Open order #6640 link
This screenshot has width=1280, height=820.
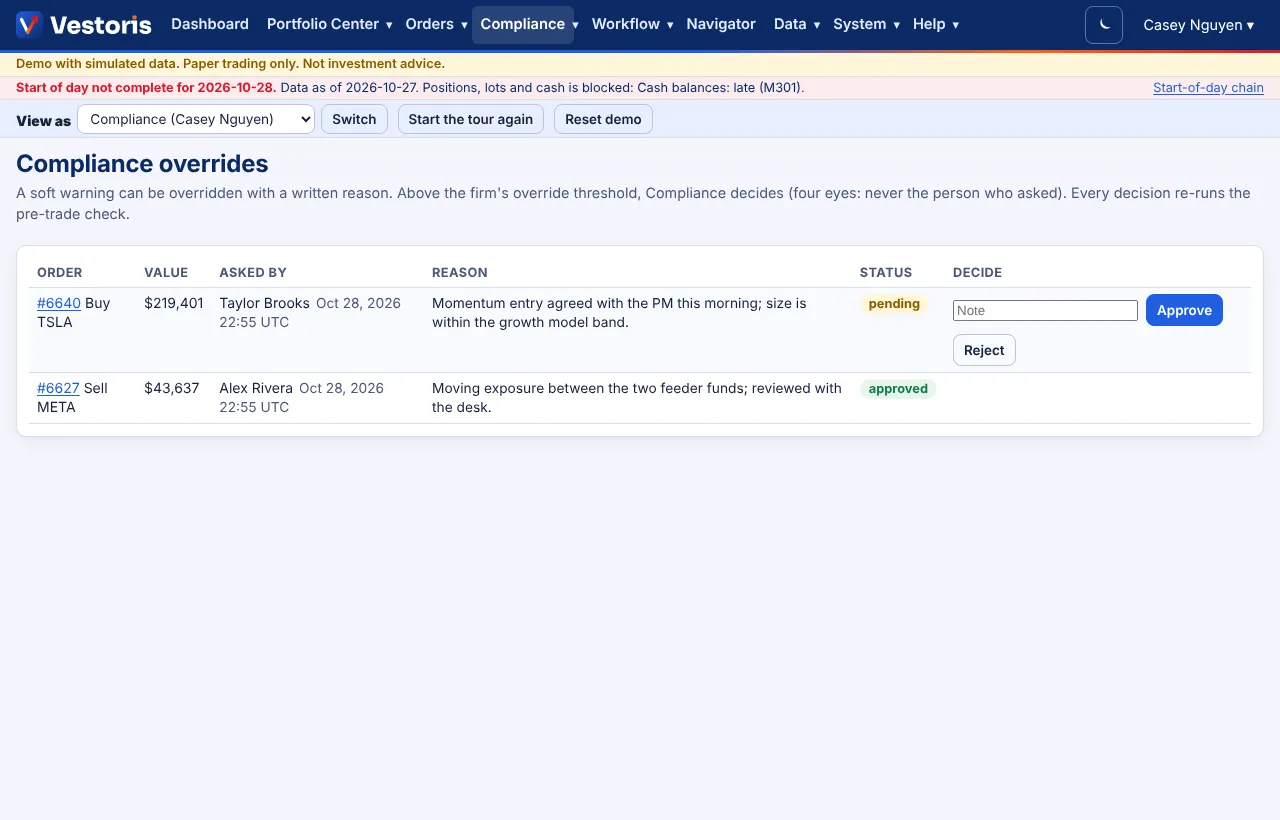click(x=59, y=303)
